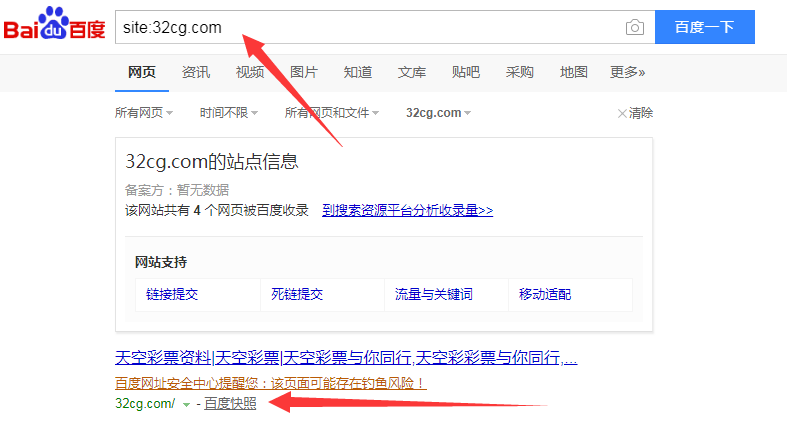The height and width of the screenshot is (422, 787).
Task: Open the 天空彩票资料 search result title
Action: (x=346, y=358)
